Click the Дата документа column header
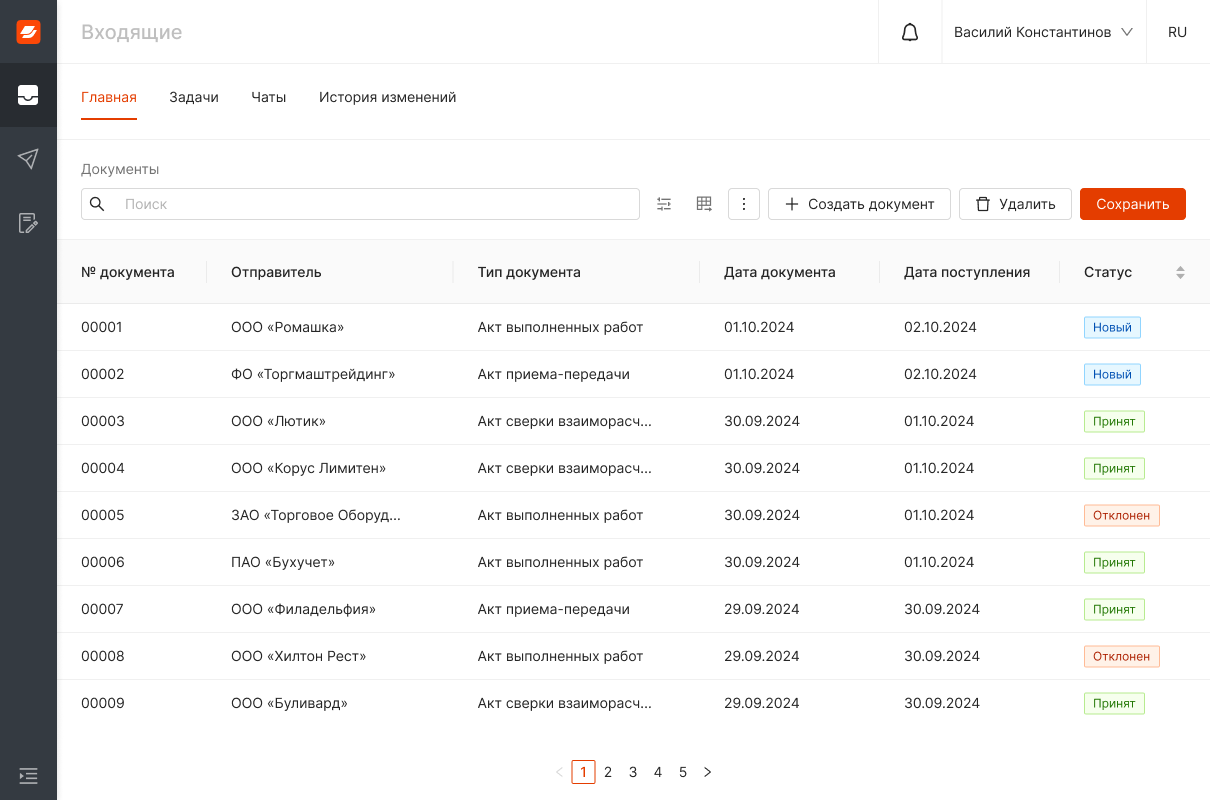Screen dimensions: 1210x800 click(x=780, y=272)
